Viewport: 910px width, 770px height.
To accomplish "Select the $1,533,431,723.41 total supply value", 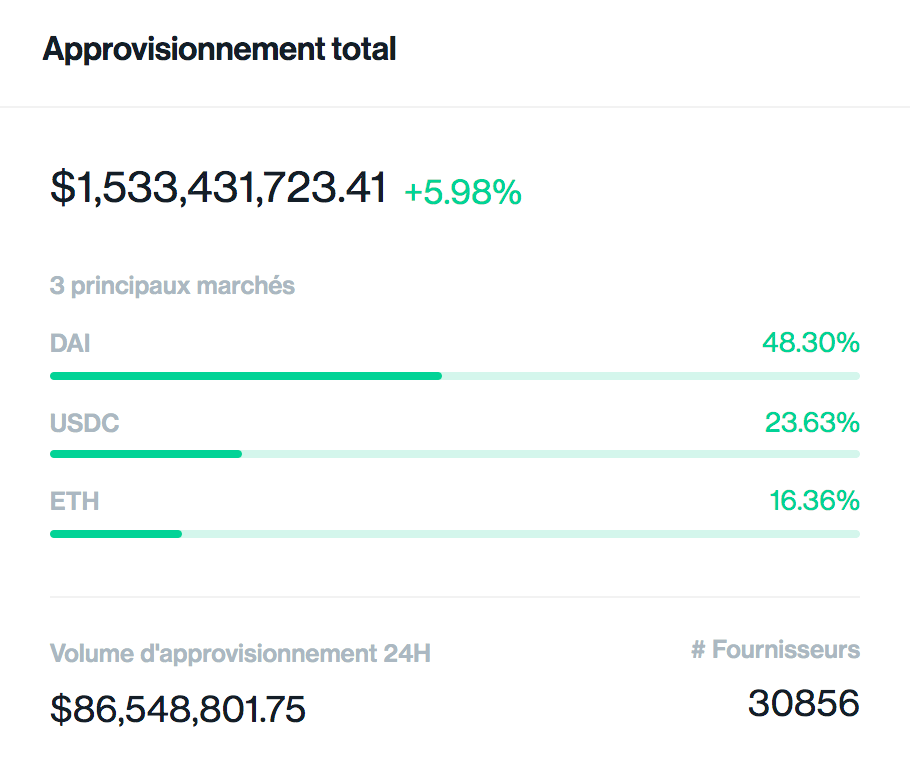I will (x=218, y=188).
